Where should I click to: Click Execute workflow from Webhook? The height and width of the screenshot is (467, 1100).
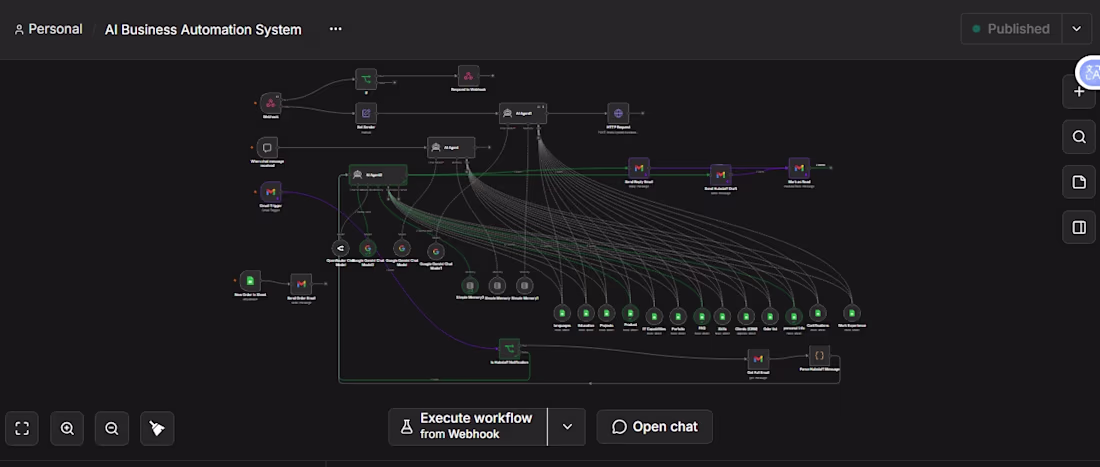click(x=468, y=427)
